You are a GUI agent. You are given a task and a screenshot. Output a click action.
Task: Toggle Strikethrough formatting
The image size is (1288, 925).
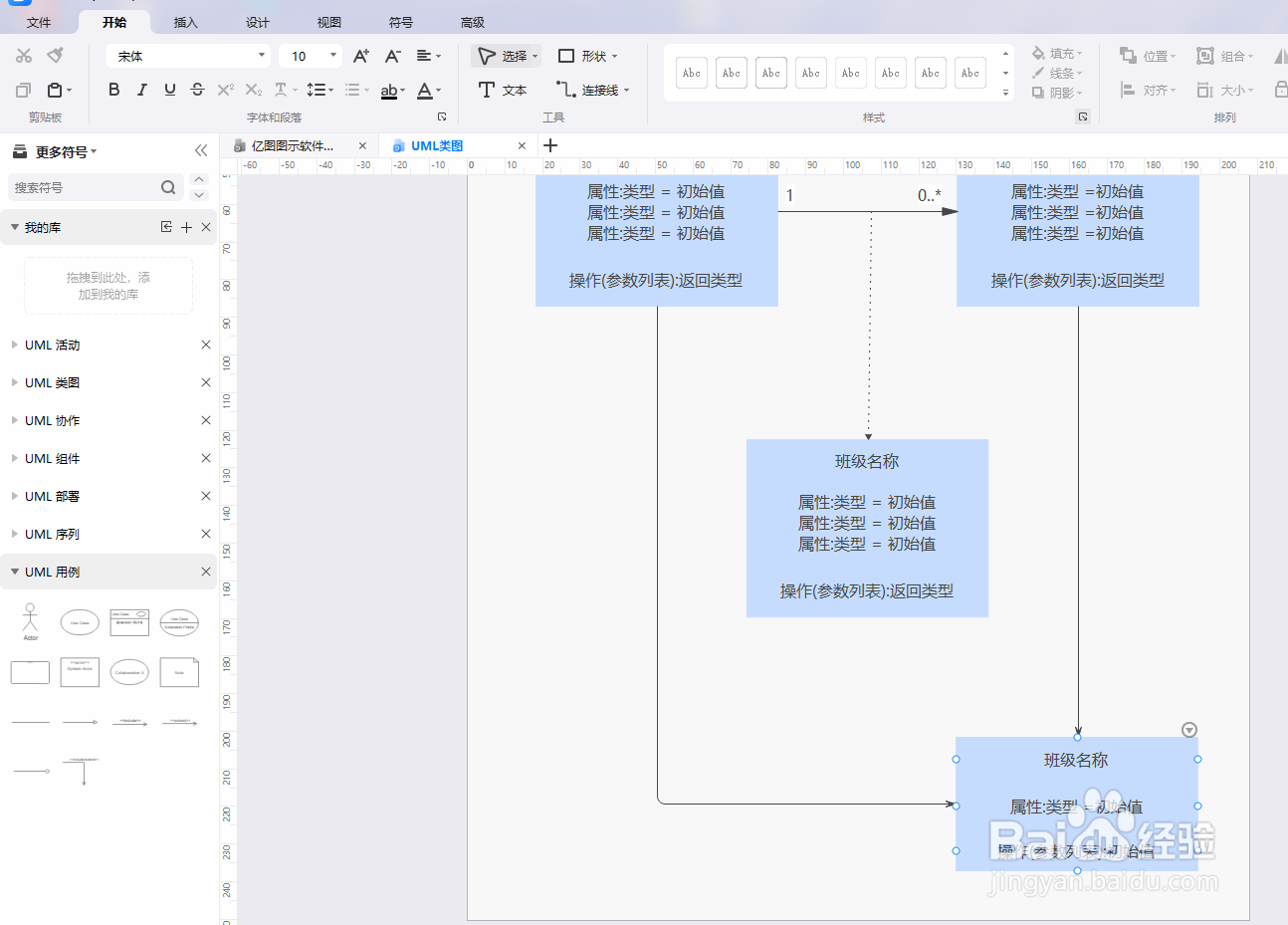click(198, 90)
